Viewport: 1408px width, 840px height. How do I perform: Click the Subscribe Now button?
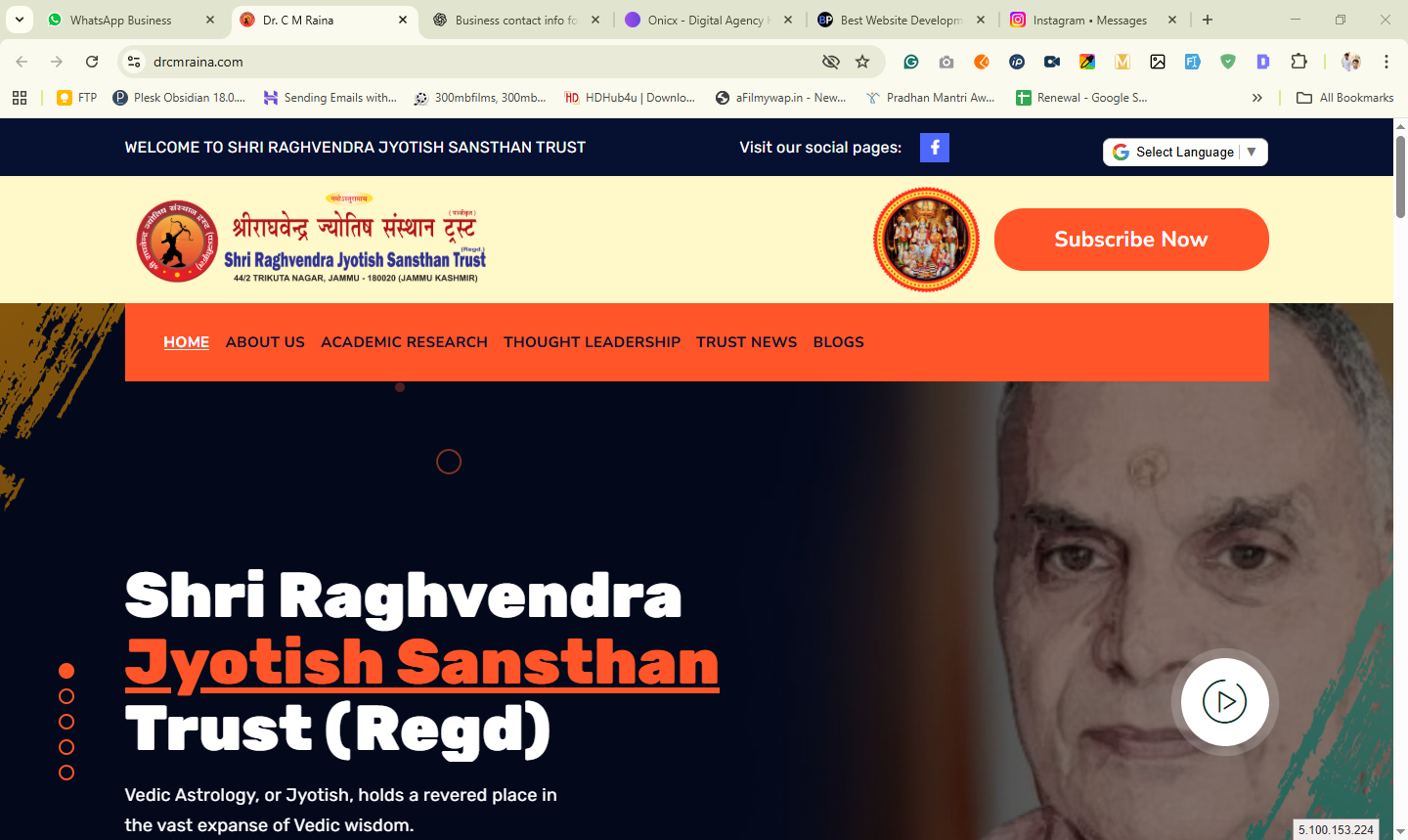coord(1131,240)
